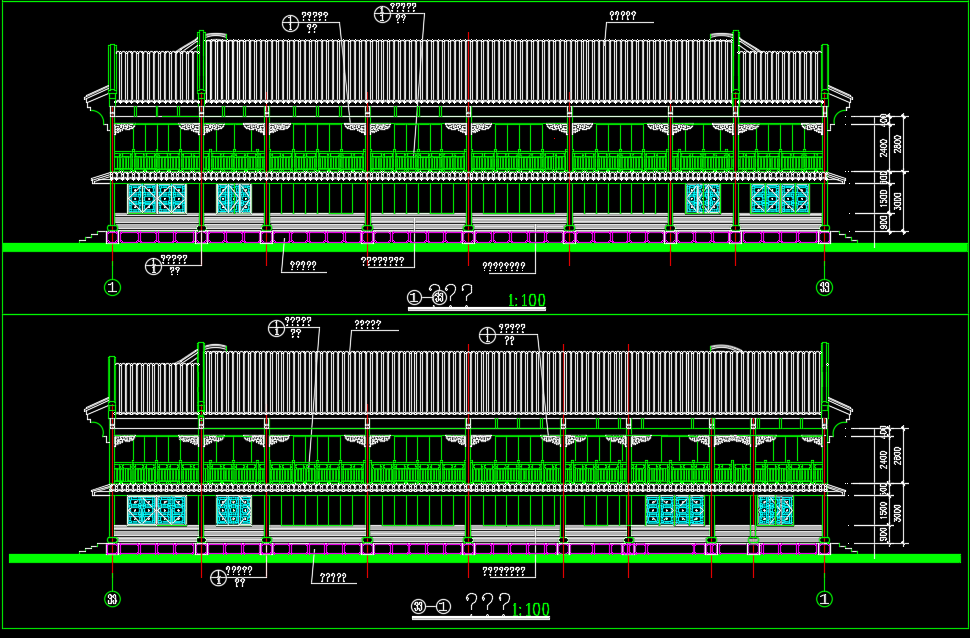Select the roof leader label at upper elevation's top right
Image resolution: width=970 pixels, height=638 pixels.
click(x=622, y=16)
